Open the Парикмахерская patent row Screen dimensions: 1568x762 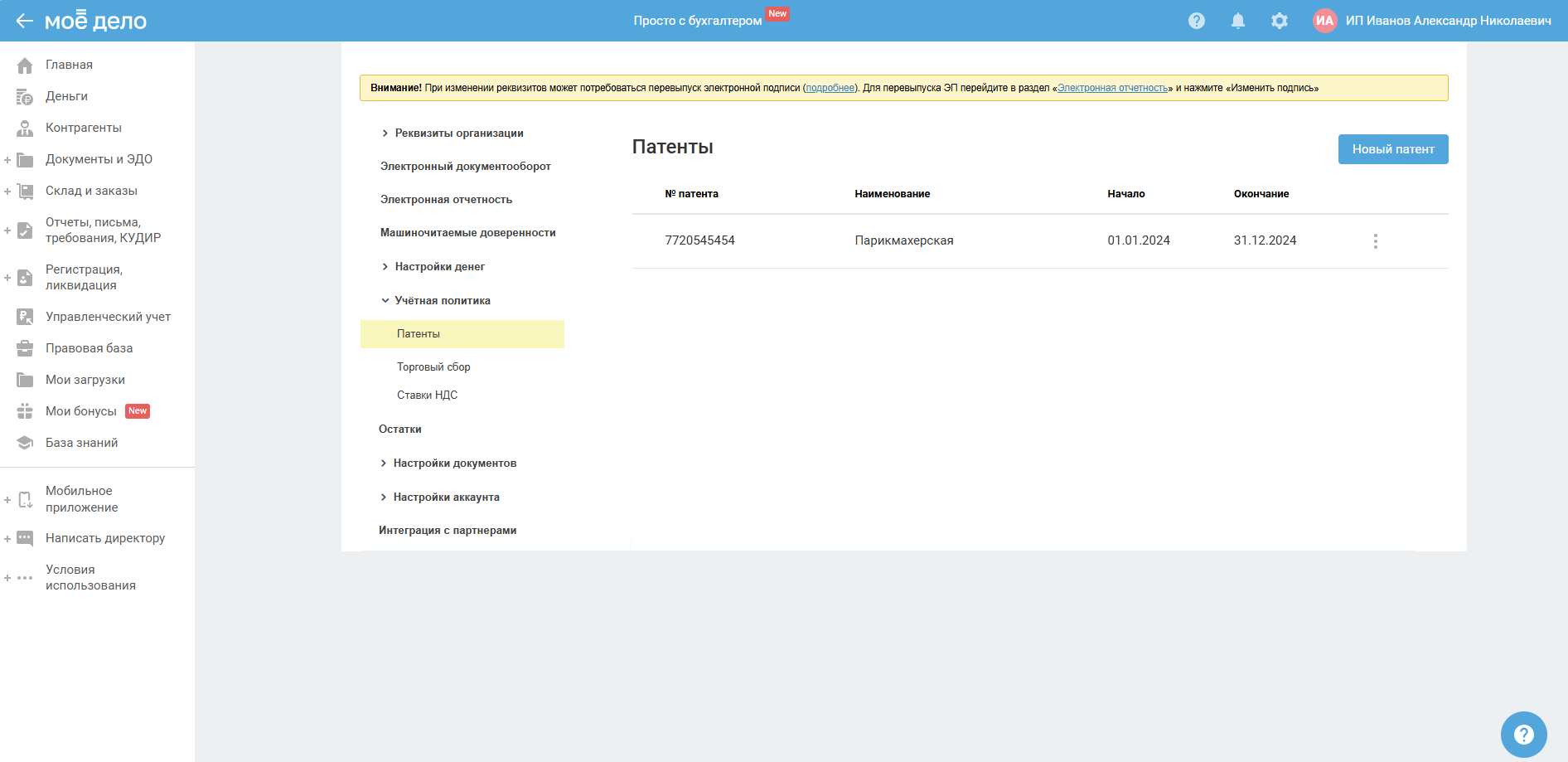[903, 240]
